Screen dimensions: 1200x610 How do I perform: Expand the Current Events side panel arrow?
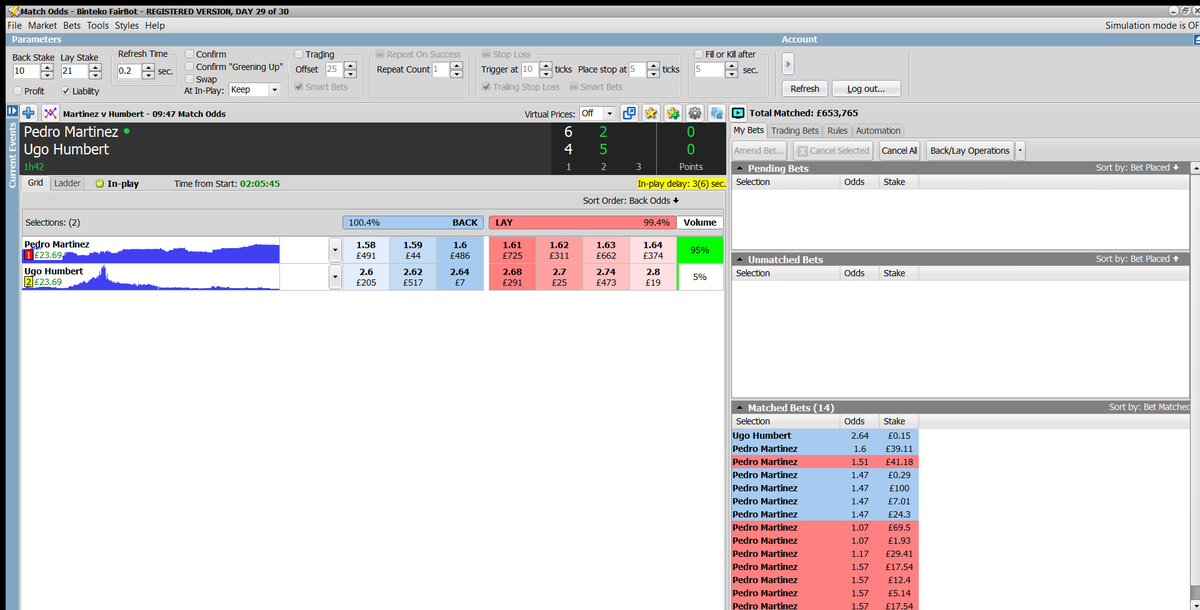pyautogui.click(x=12, y=111)
